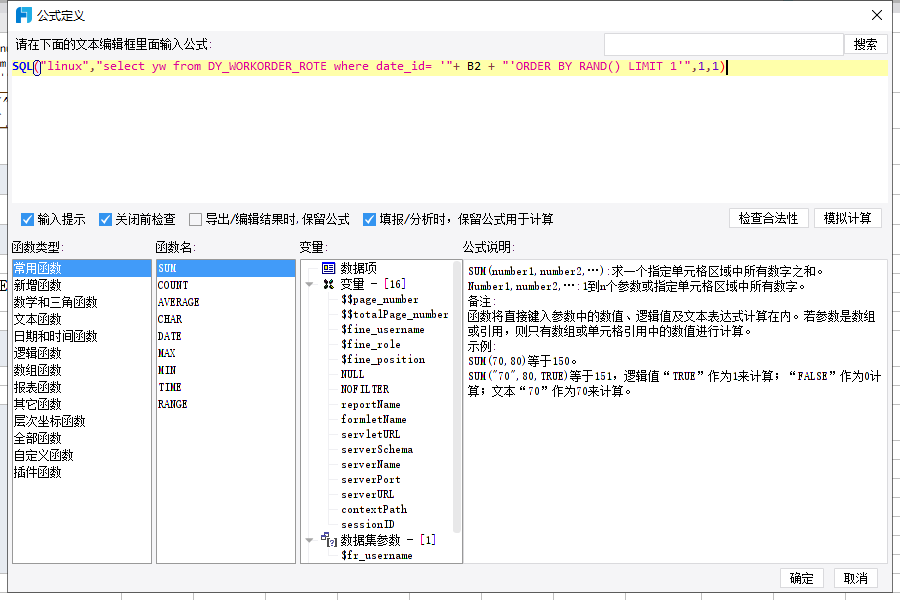Click the 检查合法性 button
The width and height of the screenshot is (900, 600).
768,218
